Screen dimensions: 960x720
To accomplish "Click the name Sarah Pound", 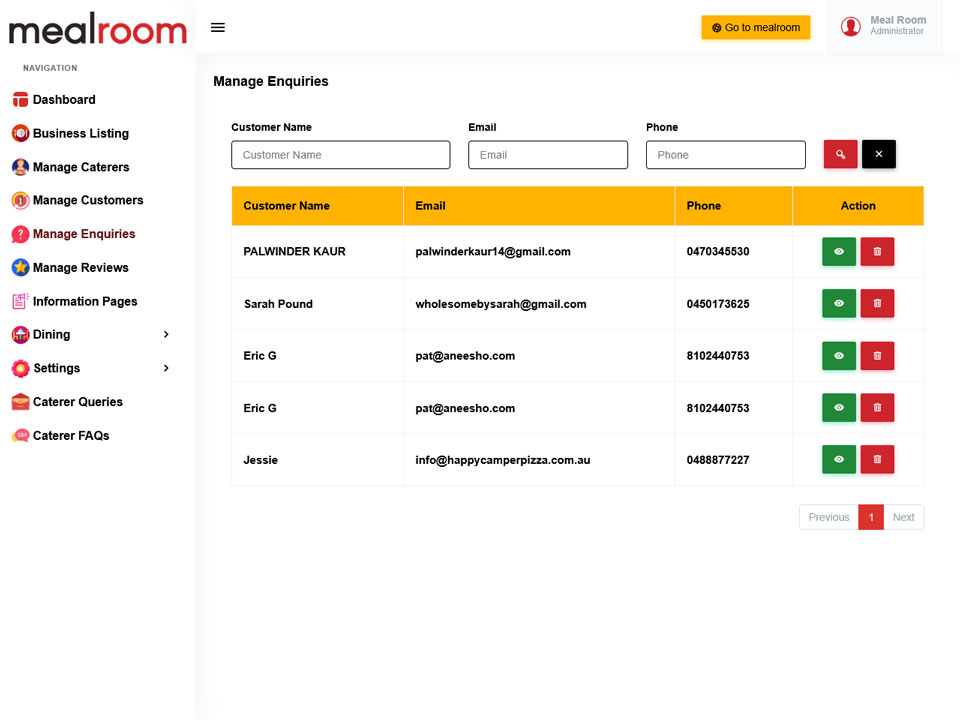I will 279,304.
